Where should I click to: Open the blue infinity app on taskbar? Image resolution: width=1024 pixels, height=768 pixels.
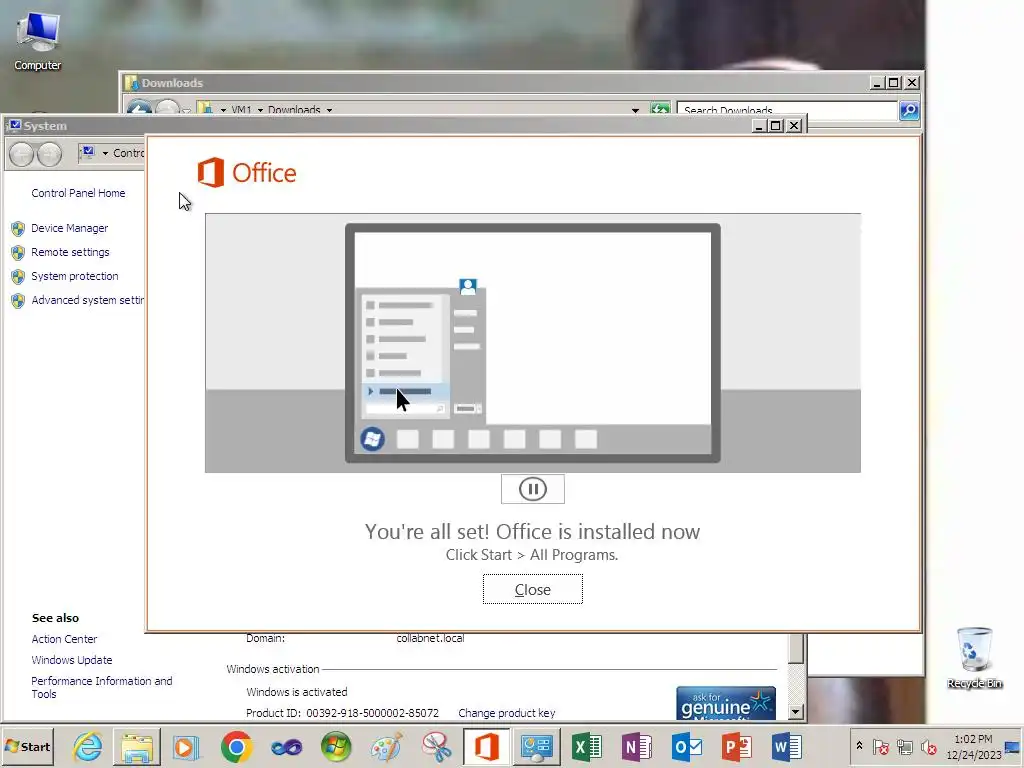point(286,746)
